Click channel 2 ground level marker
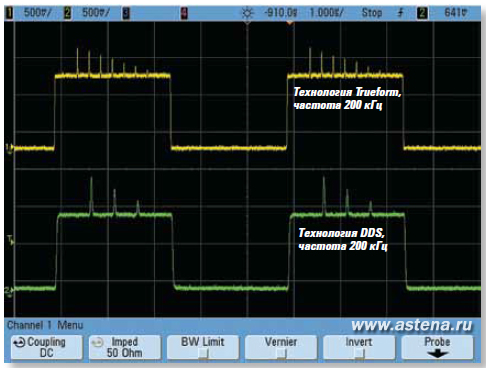 click(x=9, y=289)
